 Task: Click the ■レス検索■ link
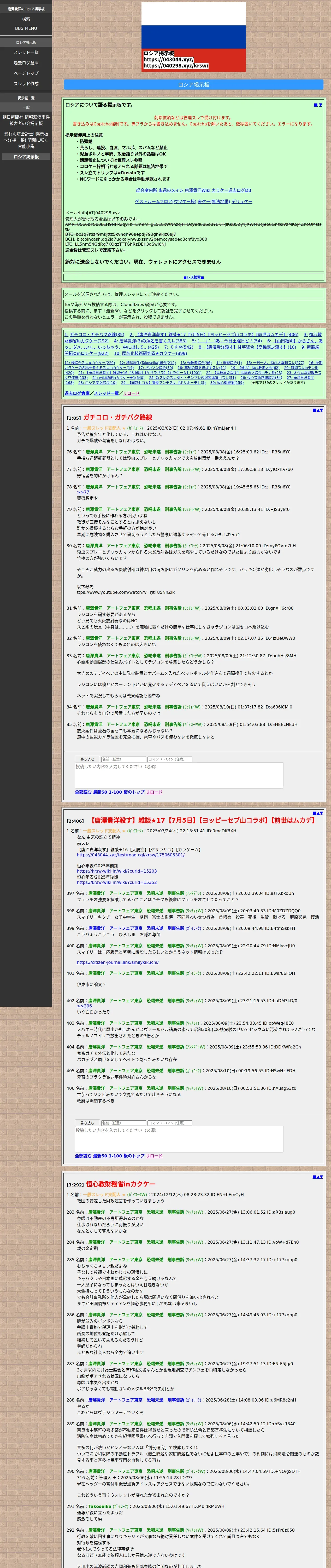(x=193, y=277)
